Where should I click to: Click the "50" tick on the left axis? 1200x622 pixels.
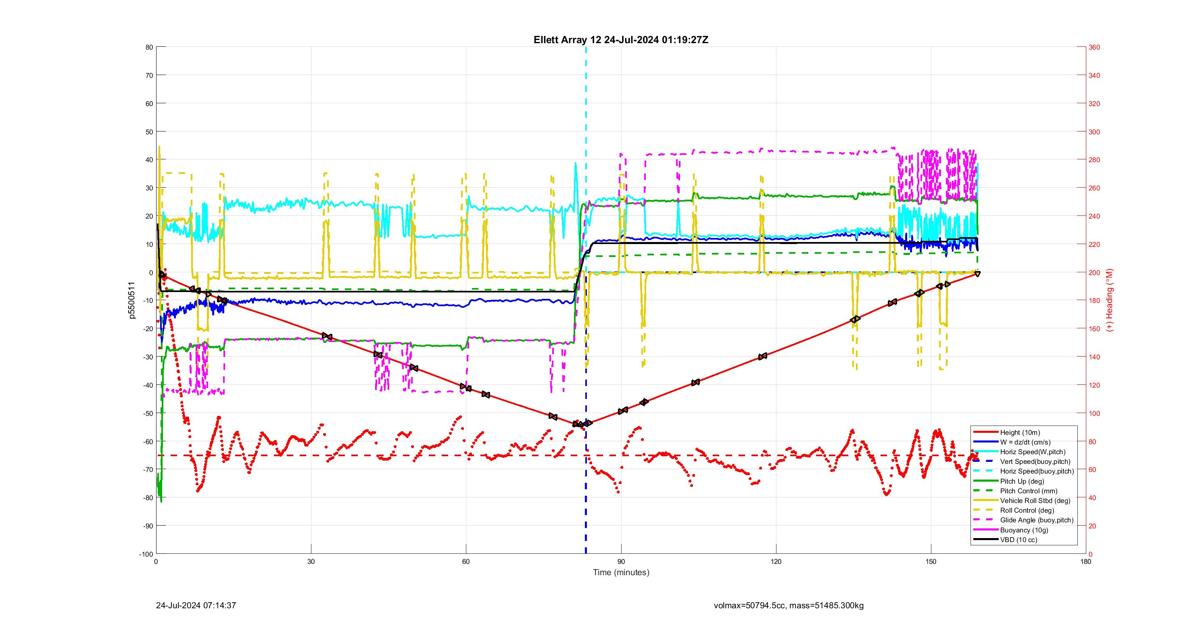pyautogui.click(x=148, y=132)
